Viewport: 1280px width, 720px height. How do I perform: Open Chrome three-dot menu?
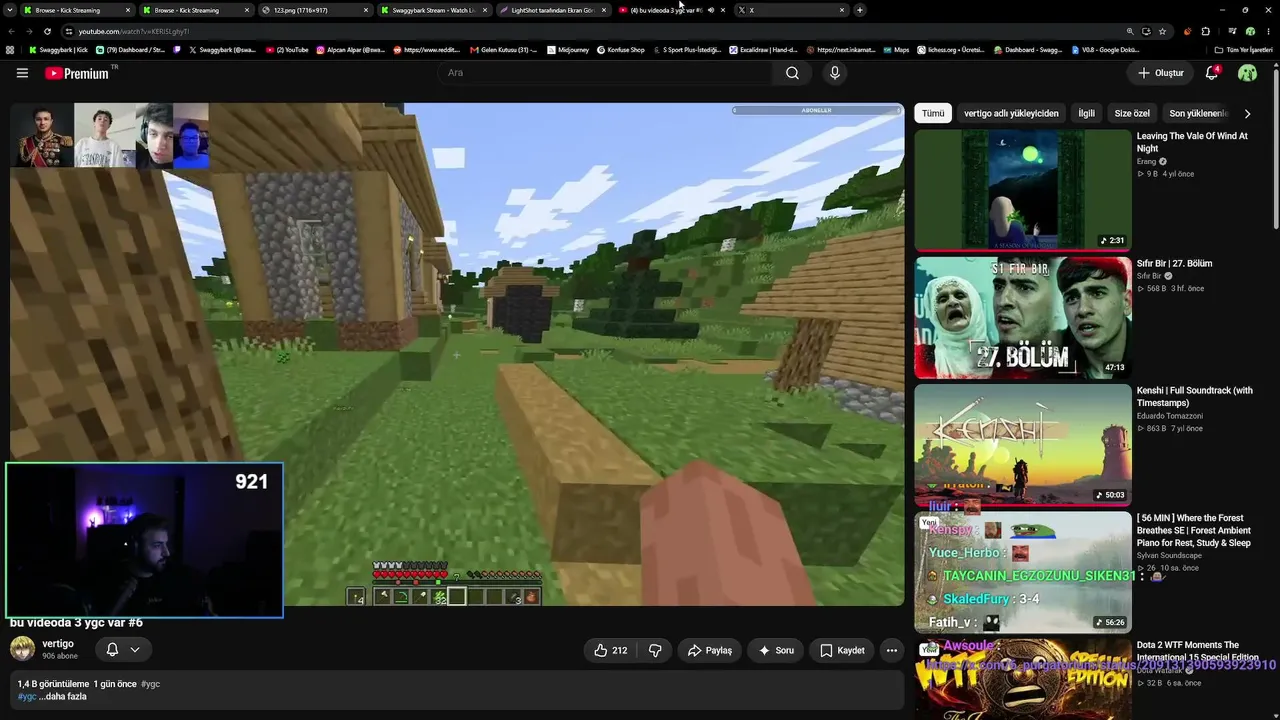coord(1266,31)
